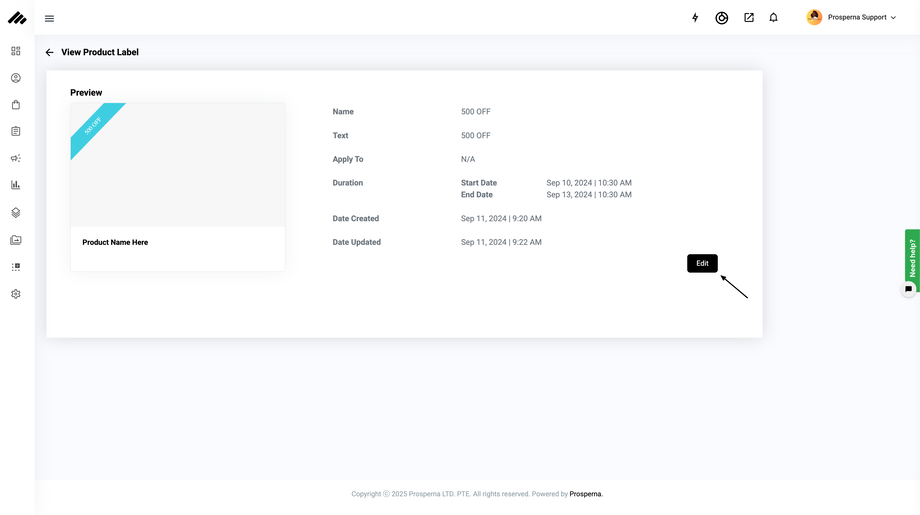Click the product label preview image
Viewport: 920px width, 515px height.
tap(178, 165)
